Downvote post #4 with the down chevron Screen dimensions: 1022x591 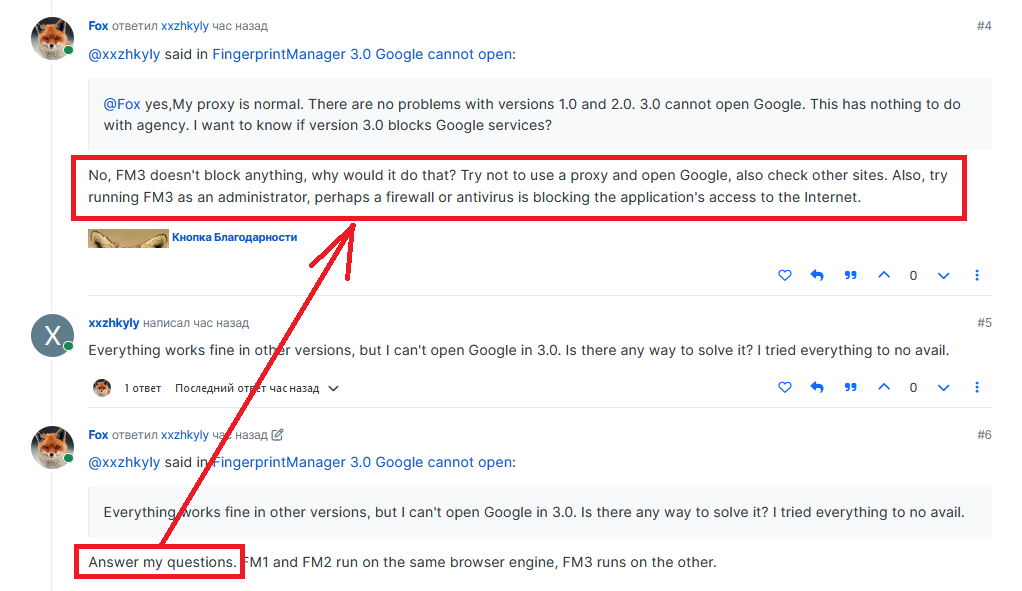943,275
